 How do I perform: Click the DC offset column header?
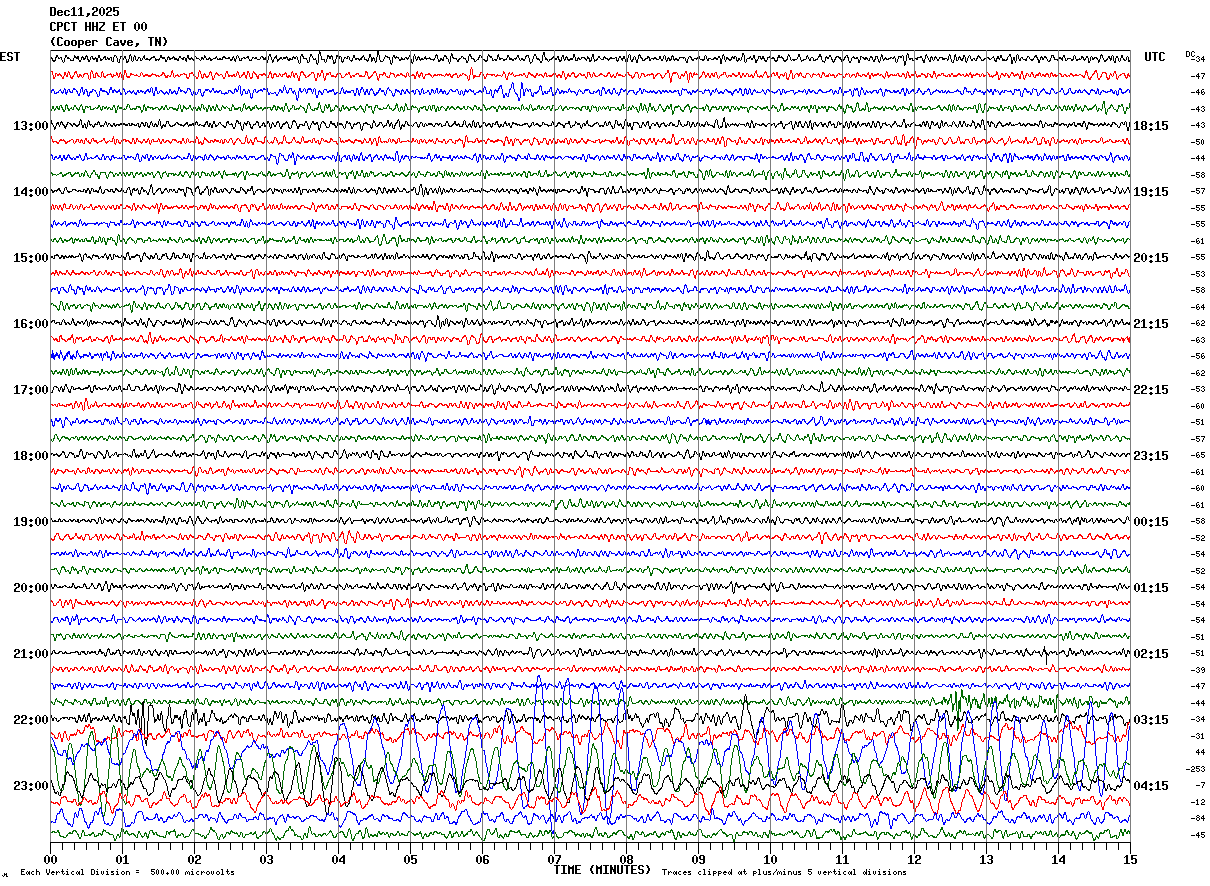pyautogui.click(x=1190, y=54)
